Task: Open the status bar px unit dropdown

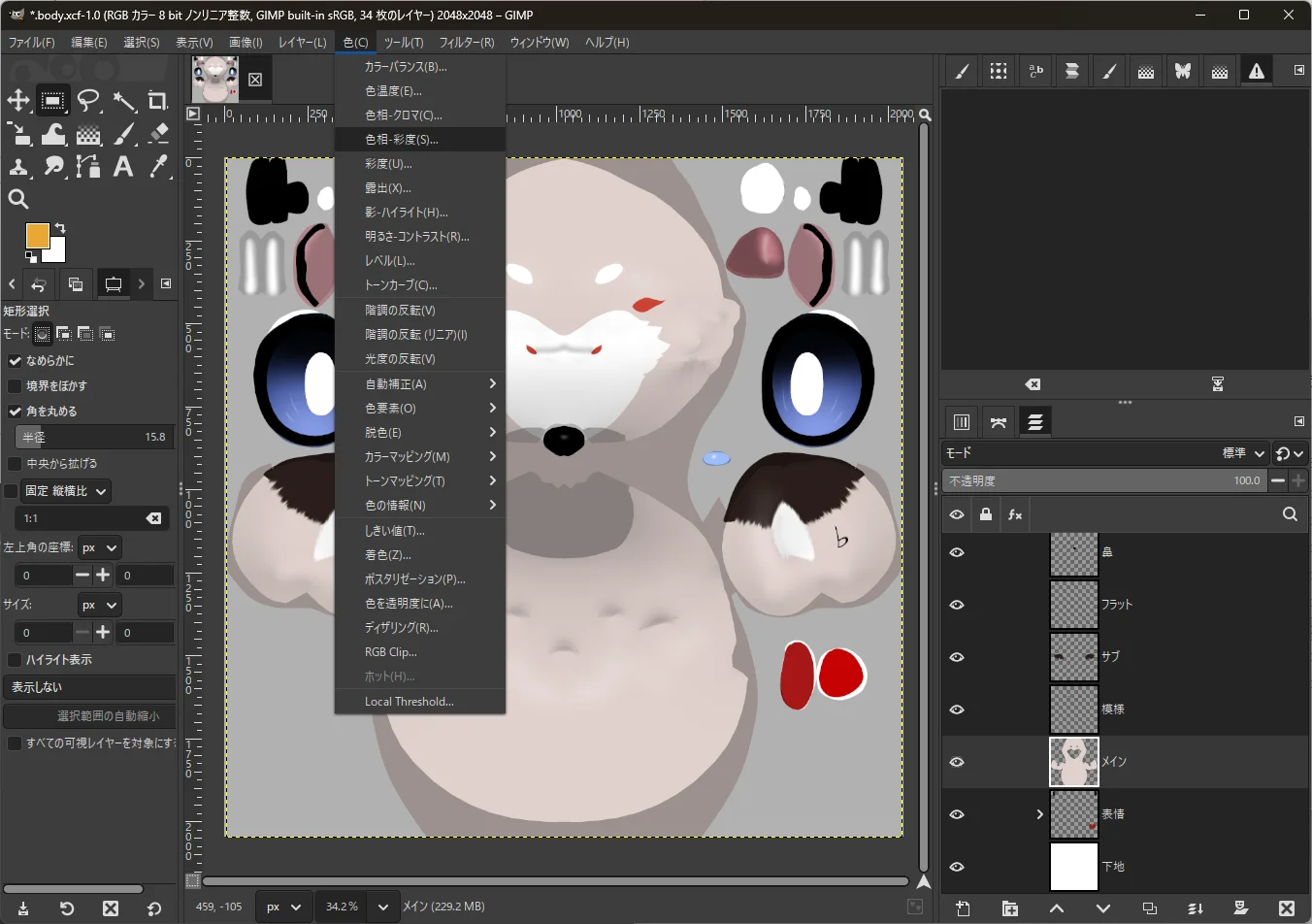Action: pos(284,907)
